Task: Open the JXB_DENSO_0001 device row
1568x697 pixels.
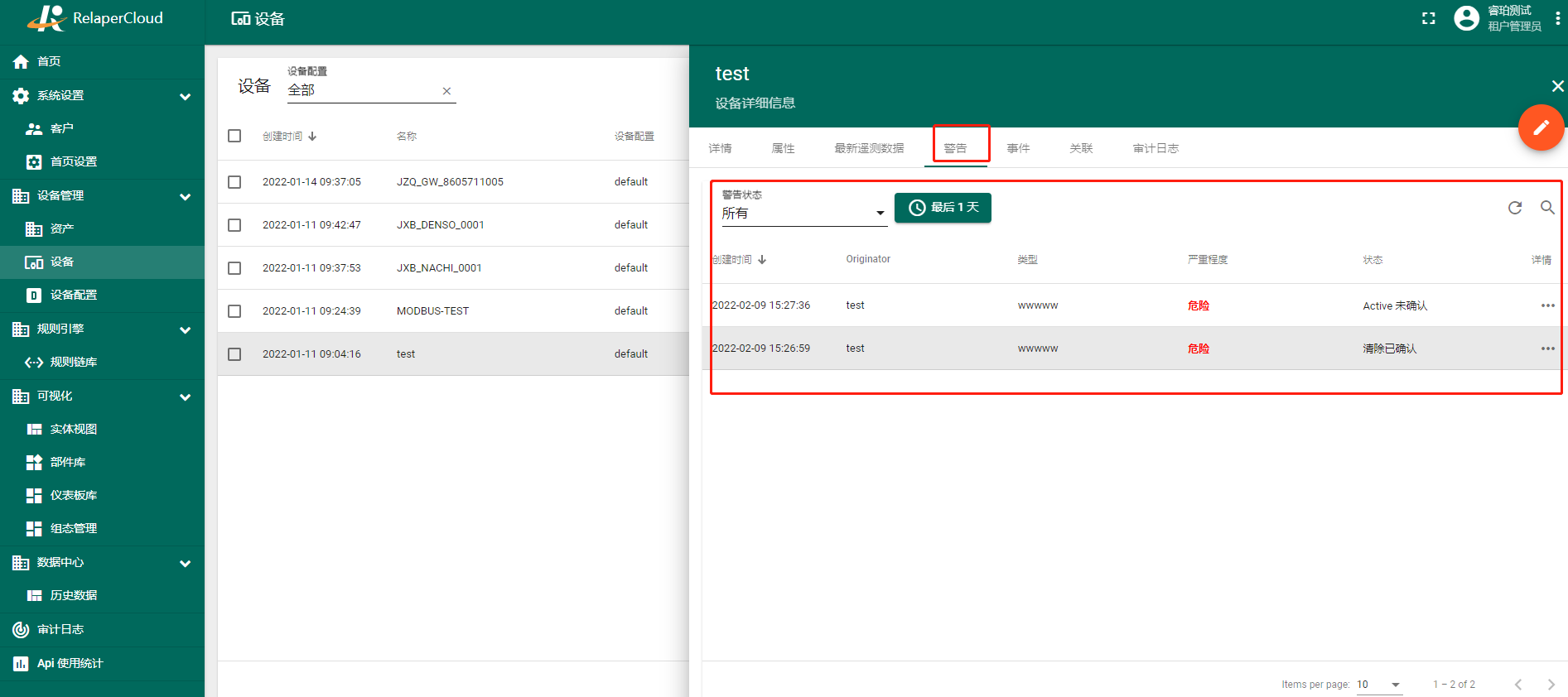Action: (453, 225)
